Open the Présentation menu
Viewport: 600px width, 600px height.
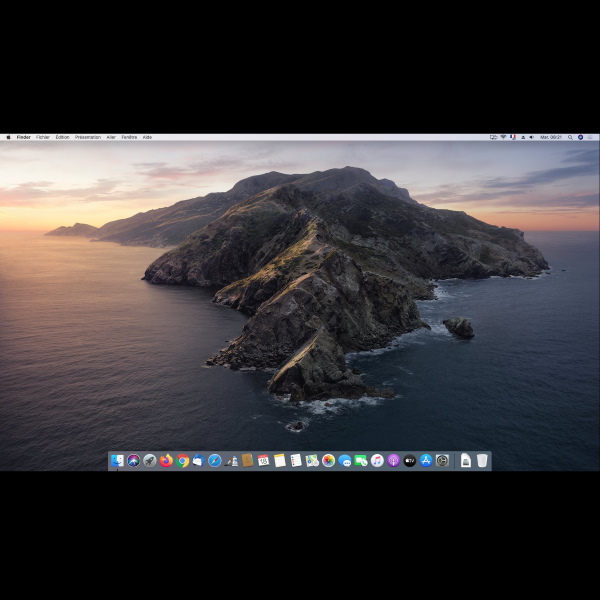pos(88,137)
